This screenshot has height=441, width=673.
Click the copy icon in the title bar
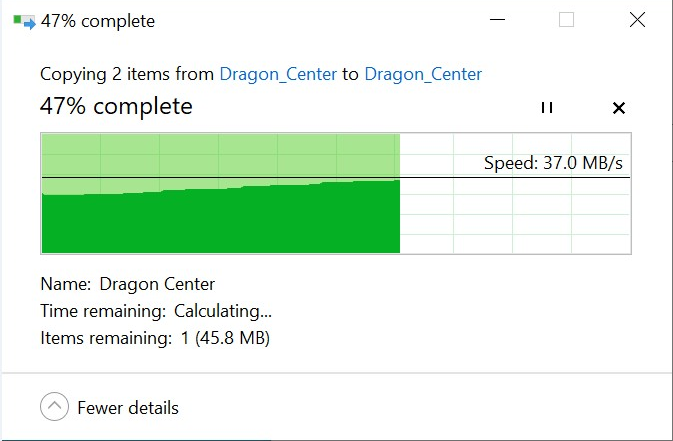click(24, 21)
